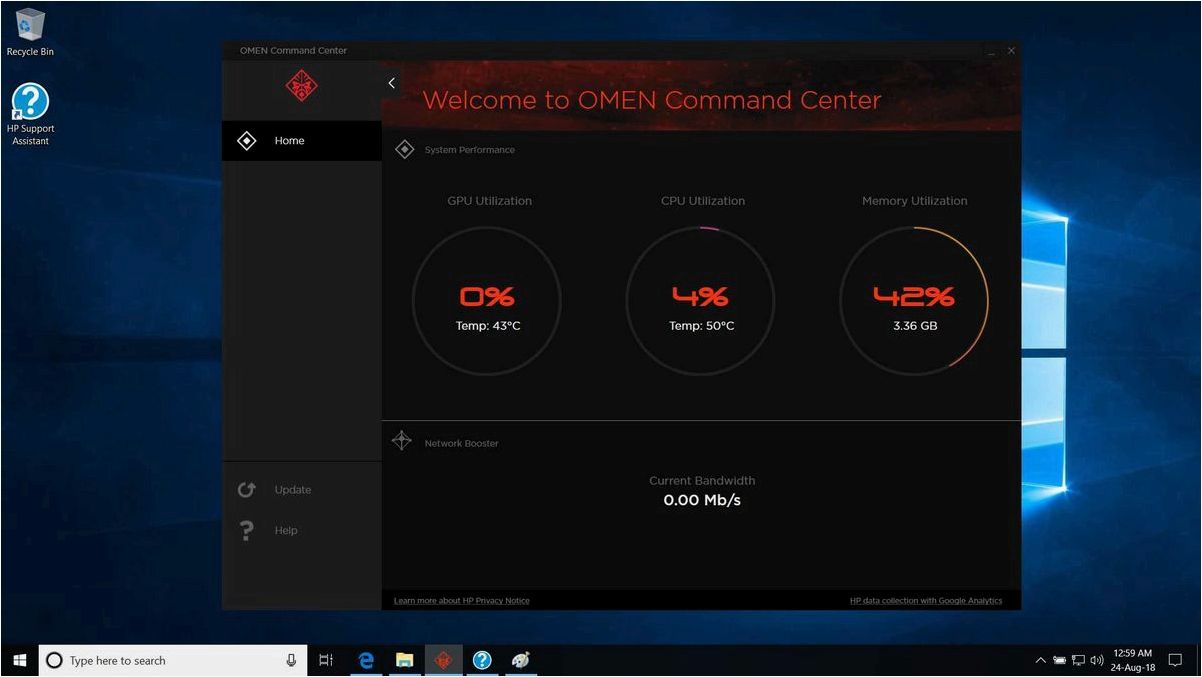Click the Network Booster heading
Viewport: 1202px width, 677px height.
point(461,443)
